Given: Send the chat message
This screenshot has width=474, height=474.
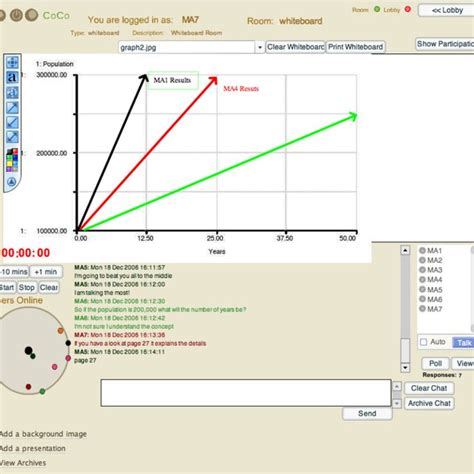Looking at the screenshot, I should 367,414.
